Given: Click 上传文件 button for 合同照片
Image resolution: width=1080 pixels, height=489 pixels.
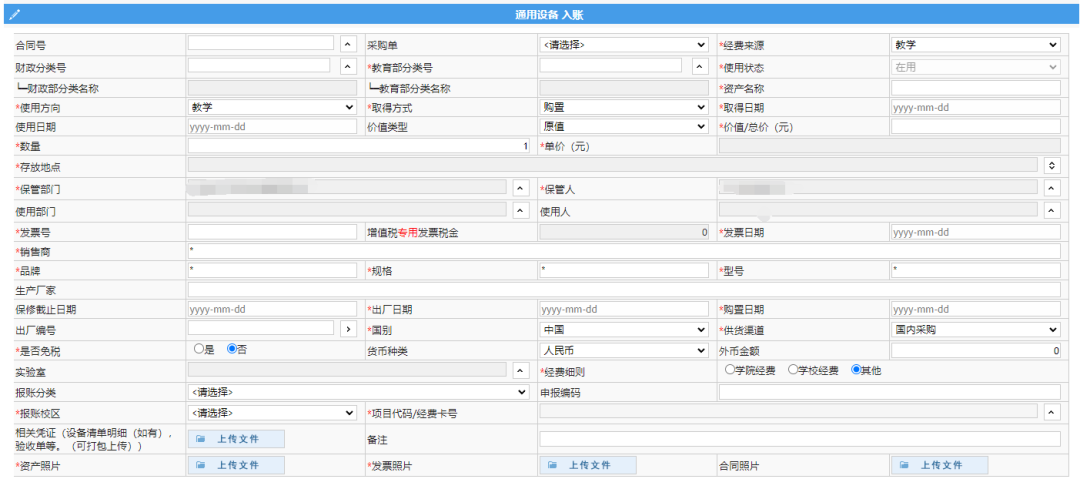Looking at the screenshot, I should tap(939, 465).
